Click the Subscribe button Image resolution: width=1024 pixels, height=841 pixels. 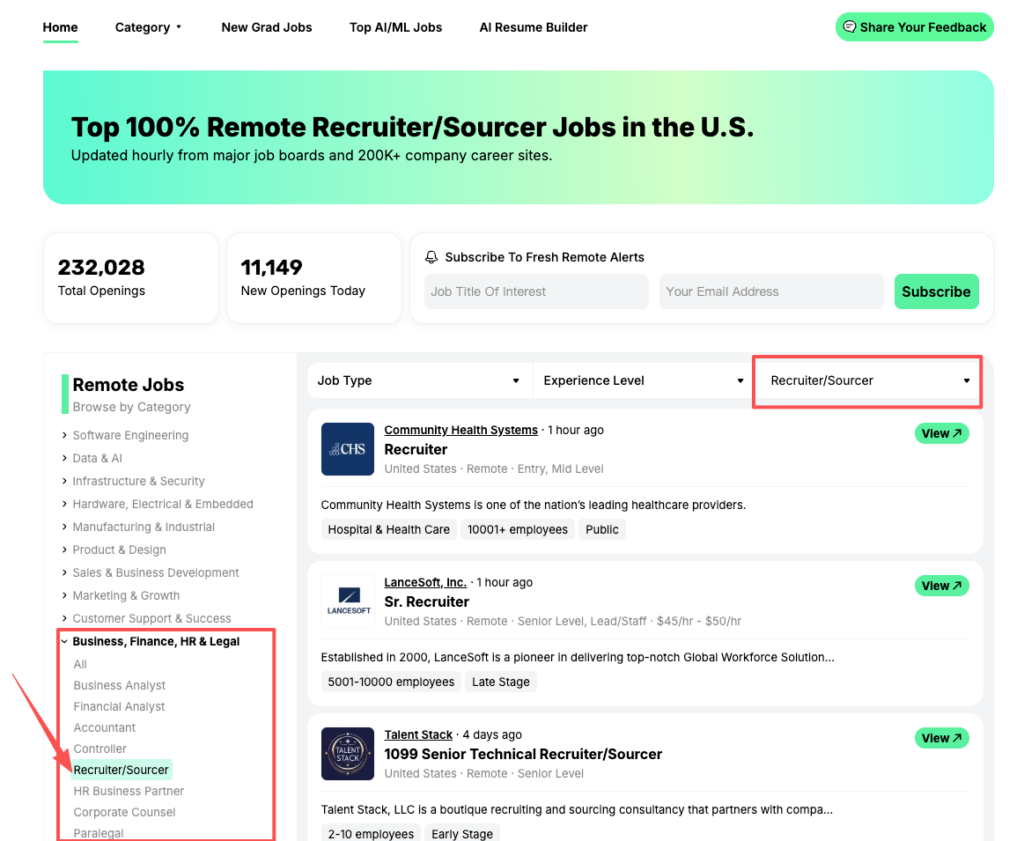[936, 291]
